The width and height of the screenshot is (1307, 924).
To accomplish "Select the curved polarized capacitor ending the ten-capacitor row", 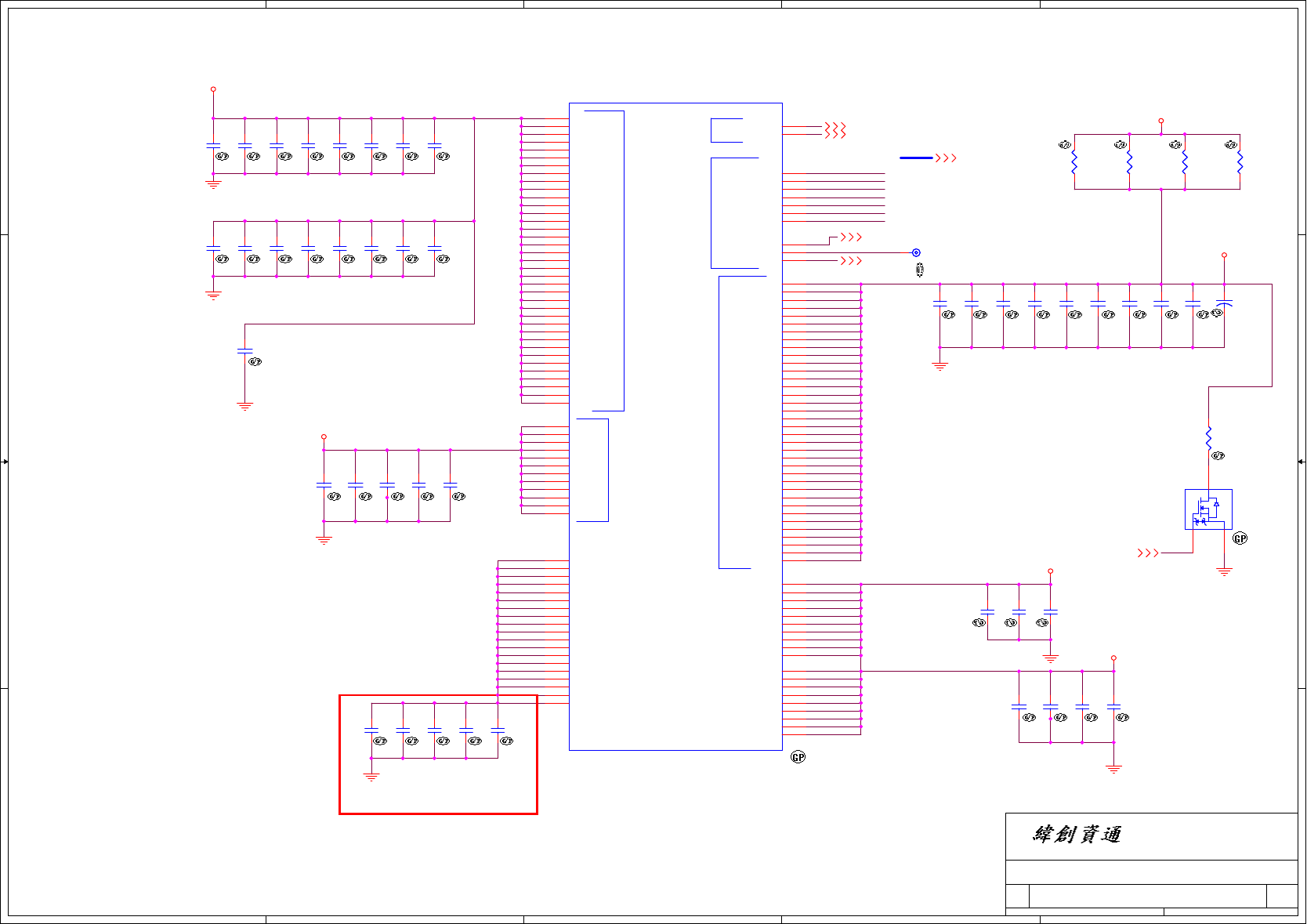I will pos(1224,303).
